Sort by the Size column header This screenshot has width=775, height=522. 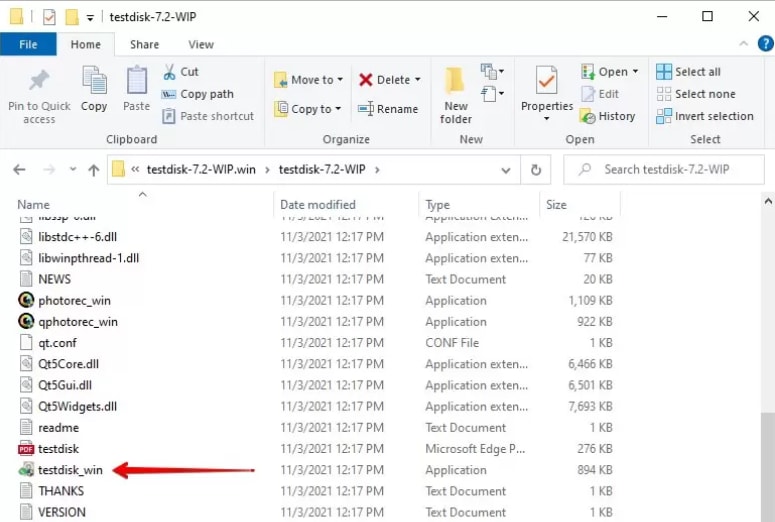click(x=556, y=205)
